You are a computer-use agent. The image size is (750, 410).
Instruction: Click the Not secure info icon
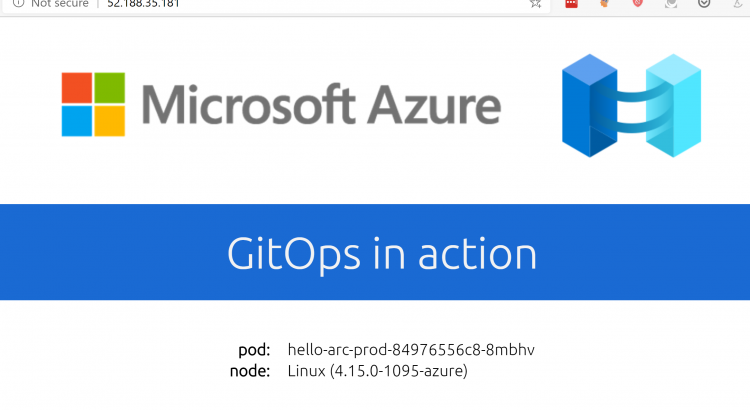click(18, 3)
